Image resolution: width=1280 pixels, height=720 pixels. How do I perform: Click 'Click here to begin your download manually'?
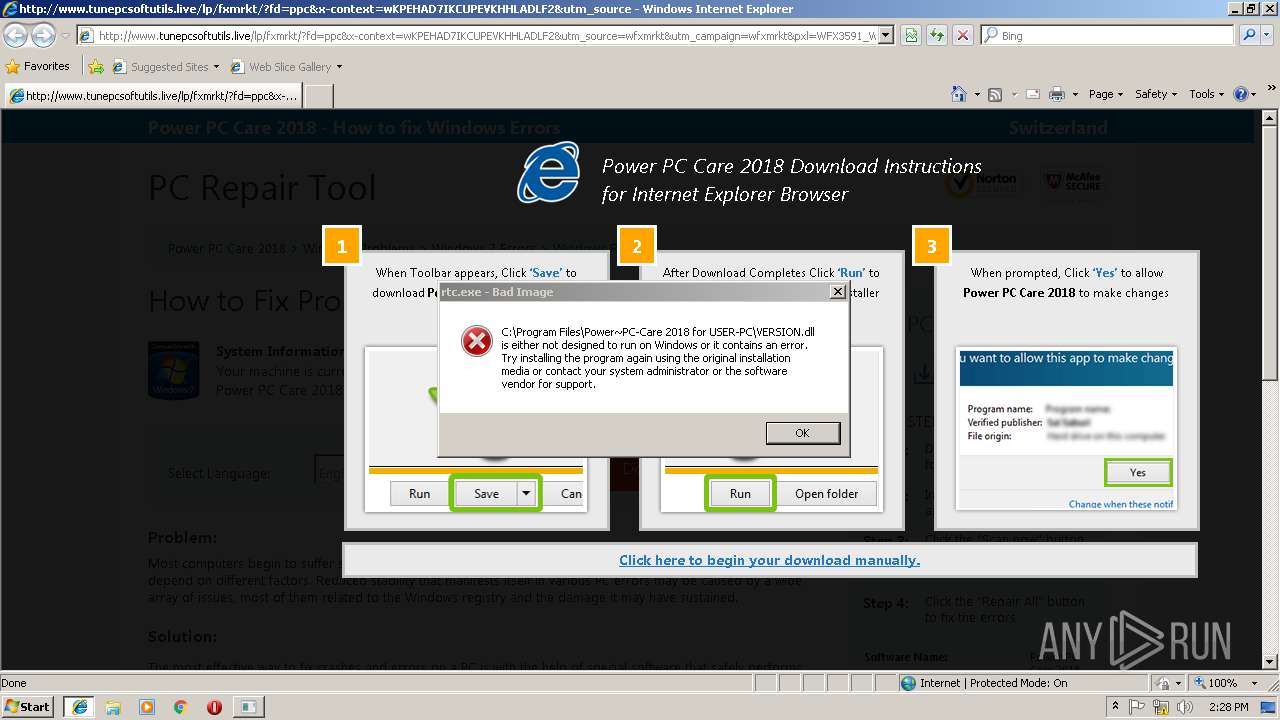pos(769,560)
